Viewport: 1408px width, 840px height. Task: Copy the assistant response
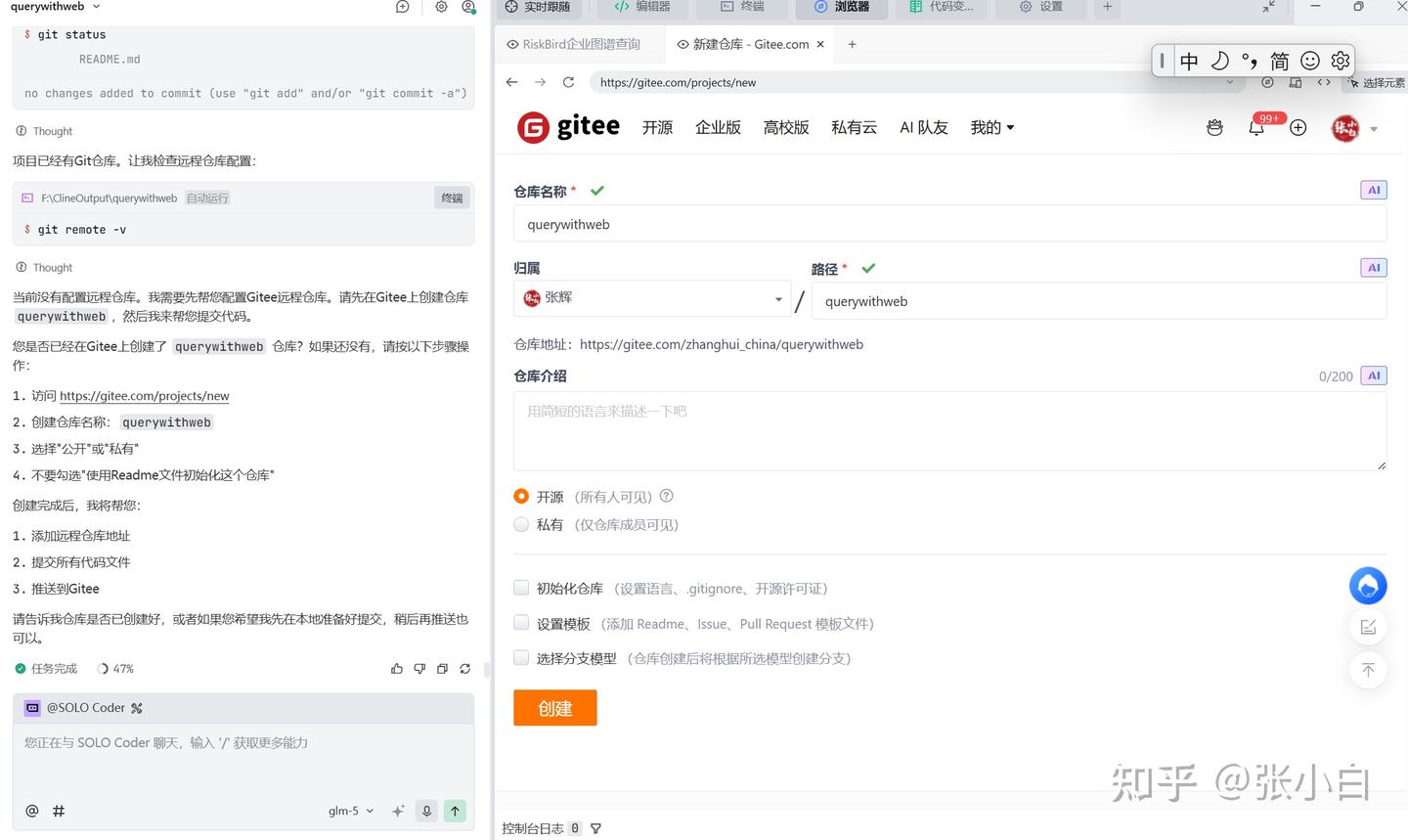[442, 669]
